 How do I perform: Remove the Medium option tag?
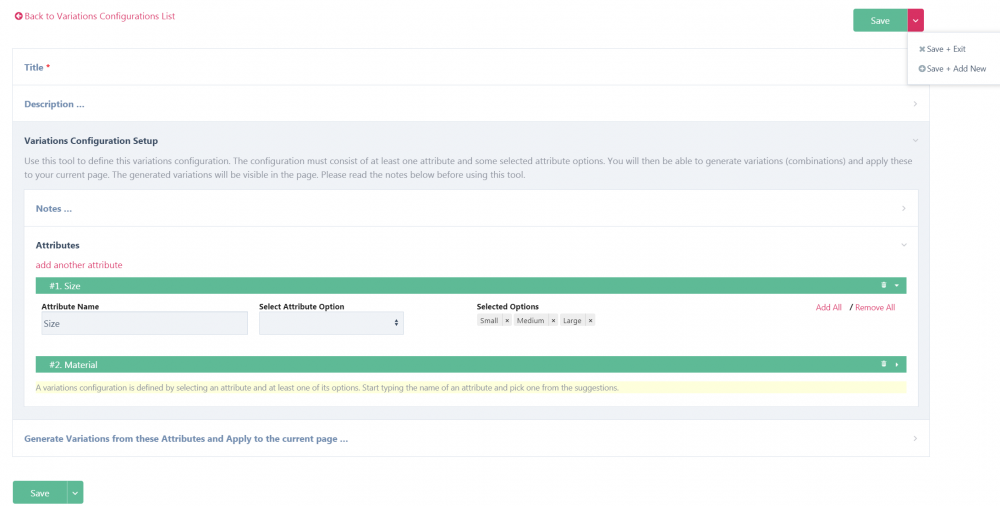(553, 321)
